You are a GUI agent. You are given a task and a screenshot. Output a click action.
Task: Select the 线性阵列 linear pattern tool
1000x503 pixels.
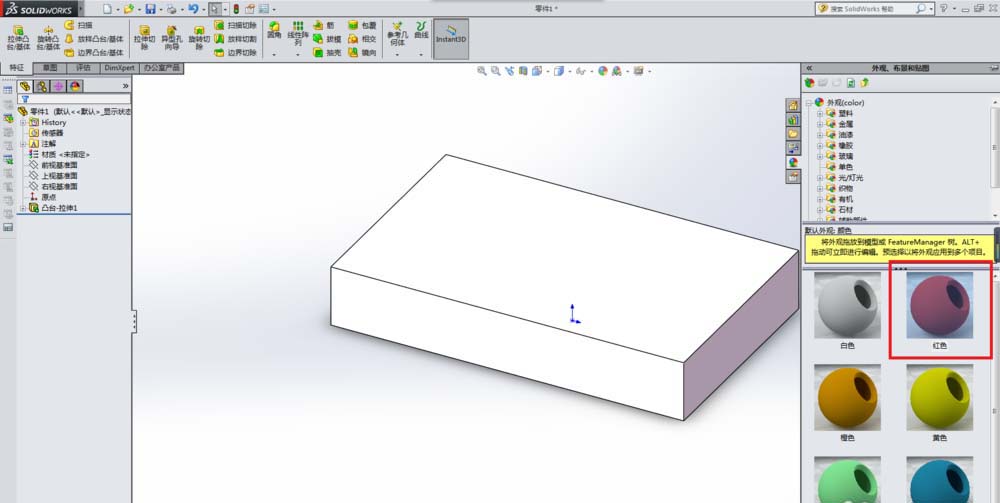click(298, 33)
